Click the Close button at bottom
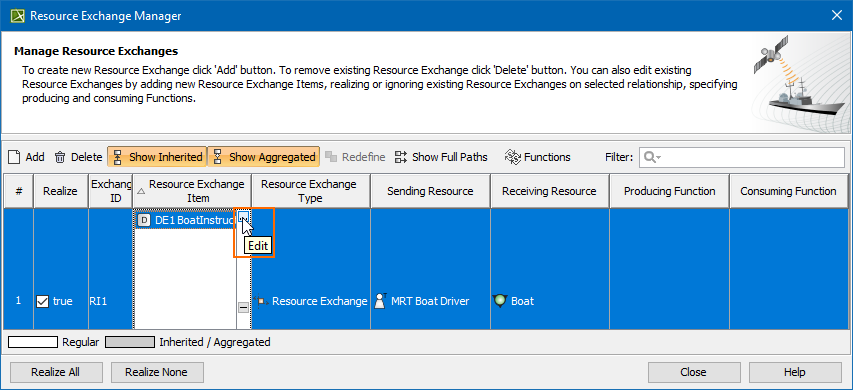 [693, 373]
